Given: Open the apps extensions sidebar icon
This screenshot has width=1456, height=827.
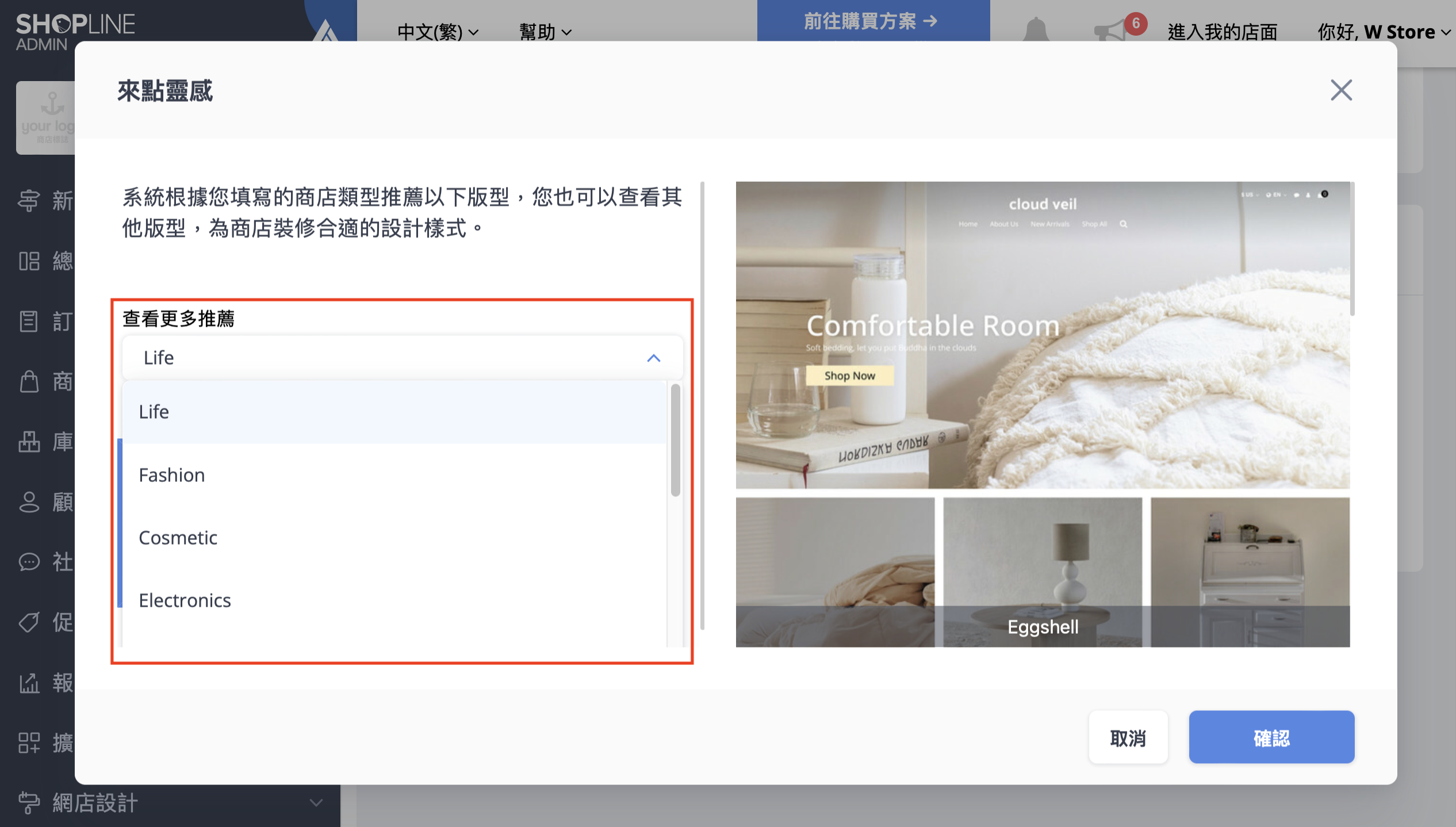Looking at the screenshot, I should pos(29,742).
